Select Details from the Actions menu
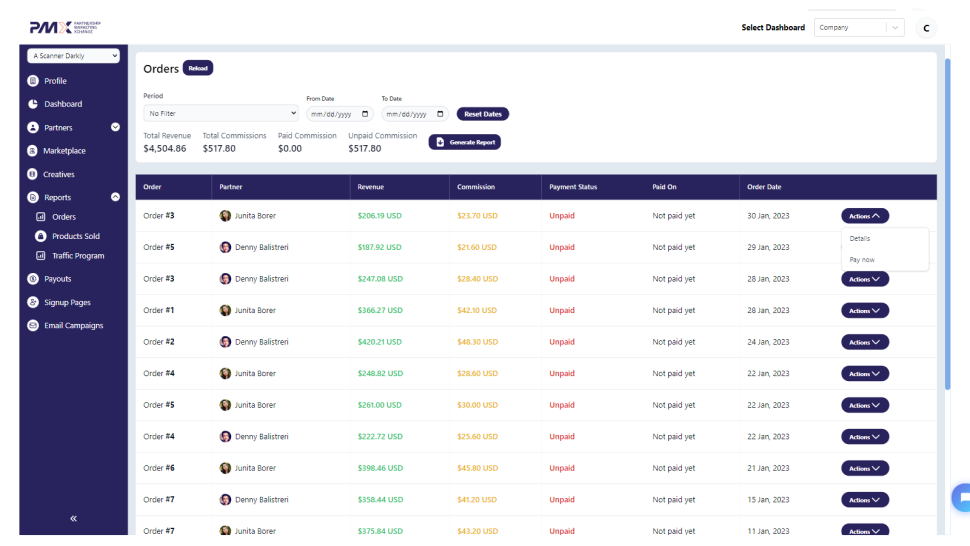Viewport: 970px width, 546px height. click(x=860, y=239)
